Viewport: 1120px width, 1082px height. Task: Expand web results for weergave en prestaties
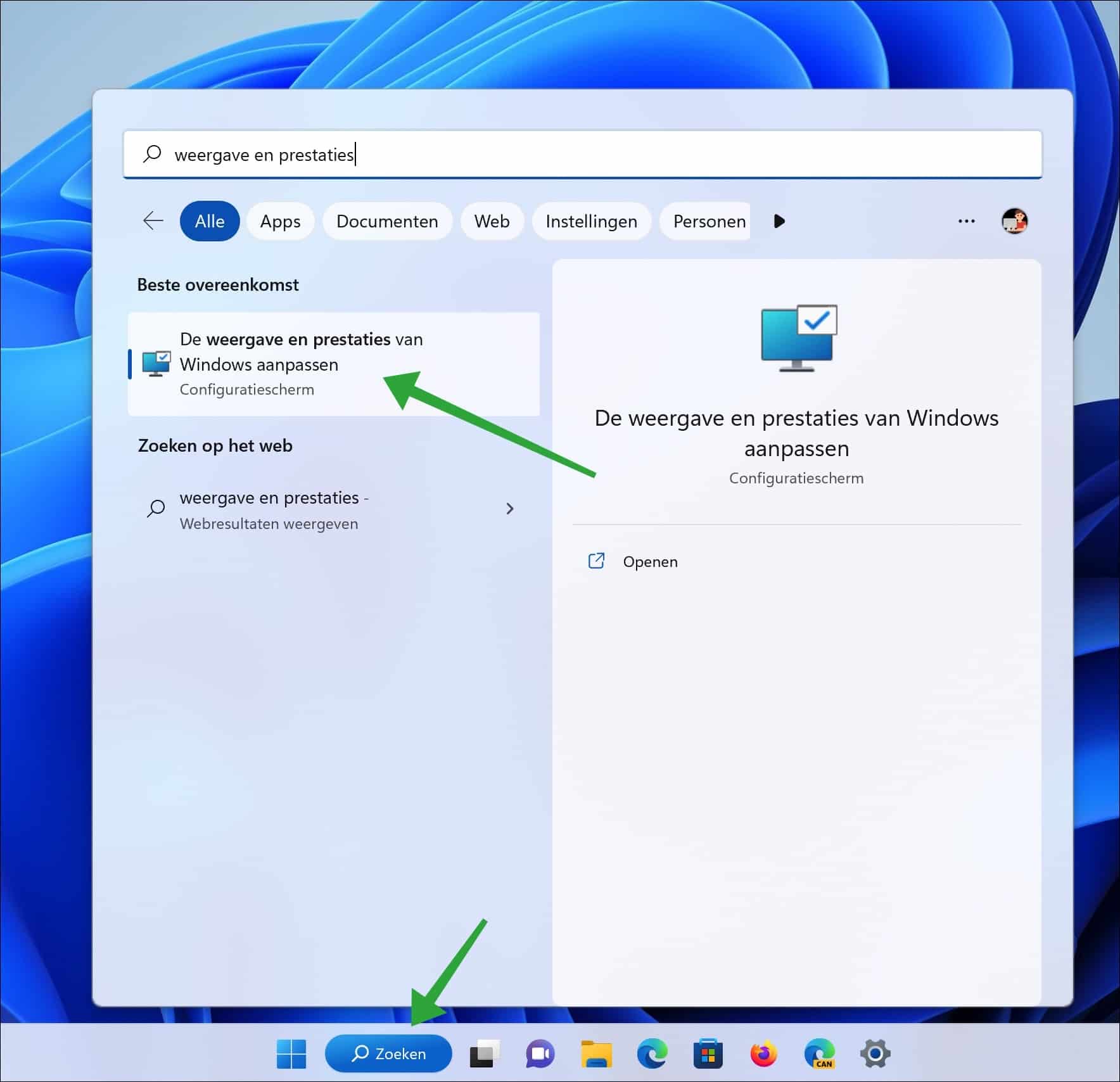[x=510, y=509]
